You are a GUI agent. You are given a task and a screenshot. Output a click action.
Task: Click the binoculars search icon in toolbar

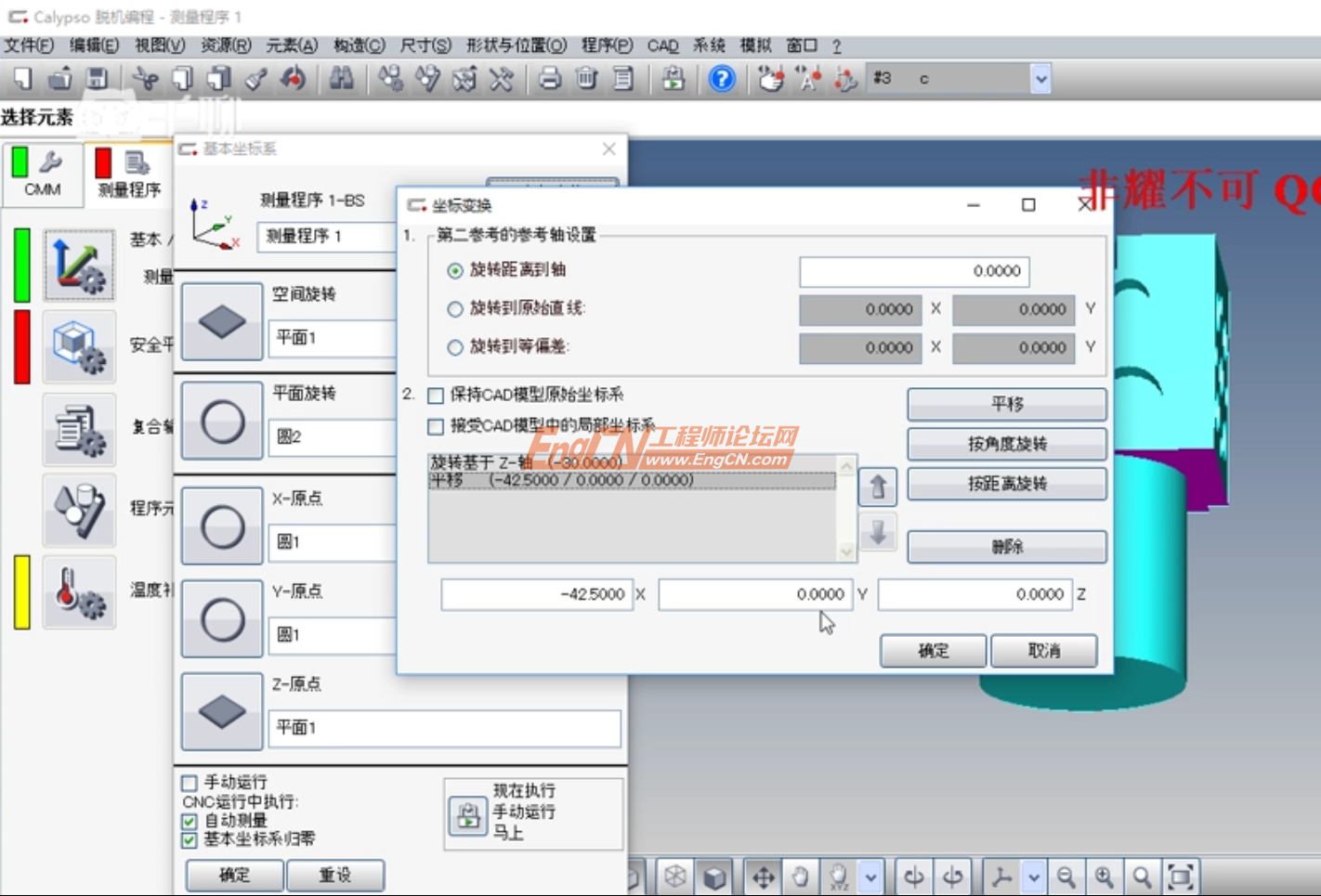point(341,79)
